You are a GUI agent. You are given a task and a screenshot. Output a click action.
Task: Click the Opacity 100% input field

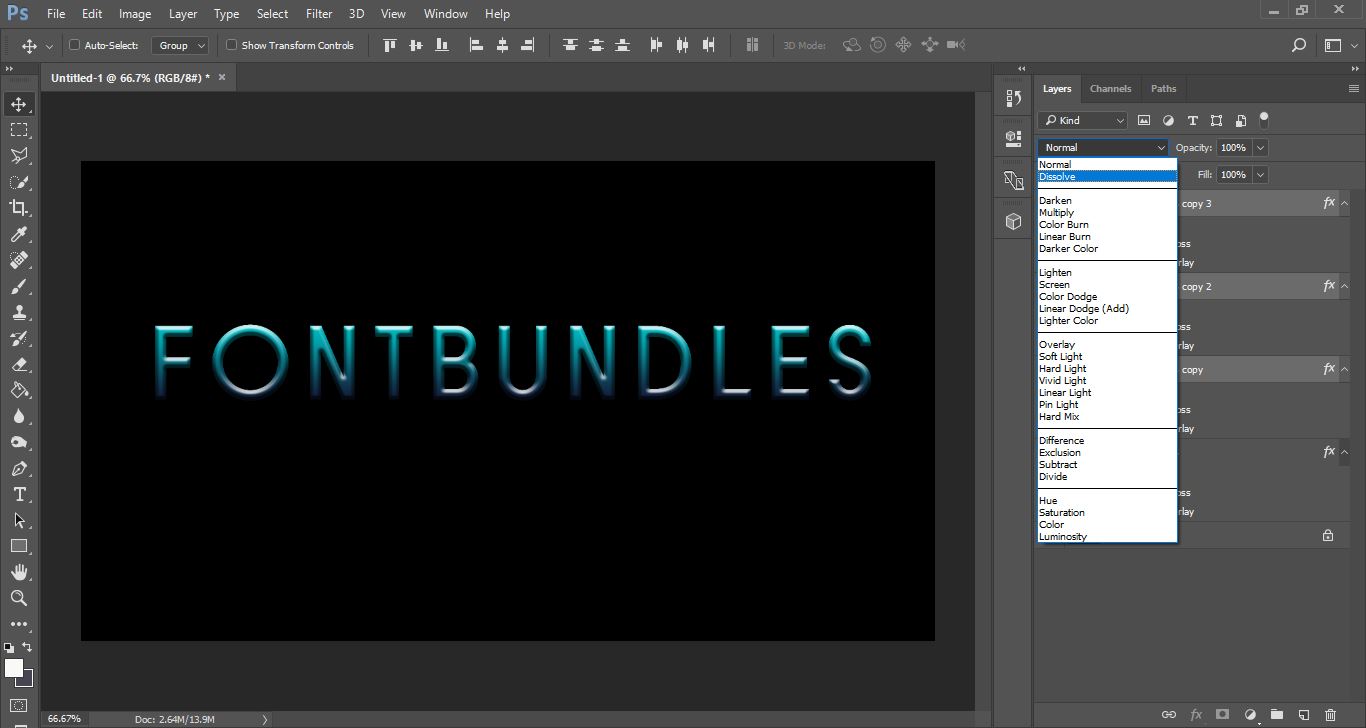coord(1234,147)
